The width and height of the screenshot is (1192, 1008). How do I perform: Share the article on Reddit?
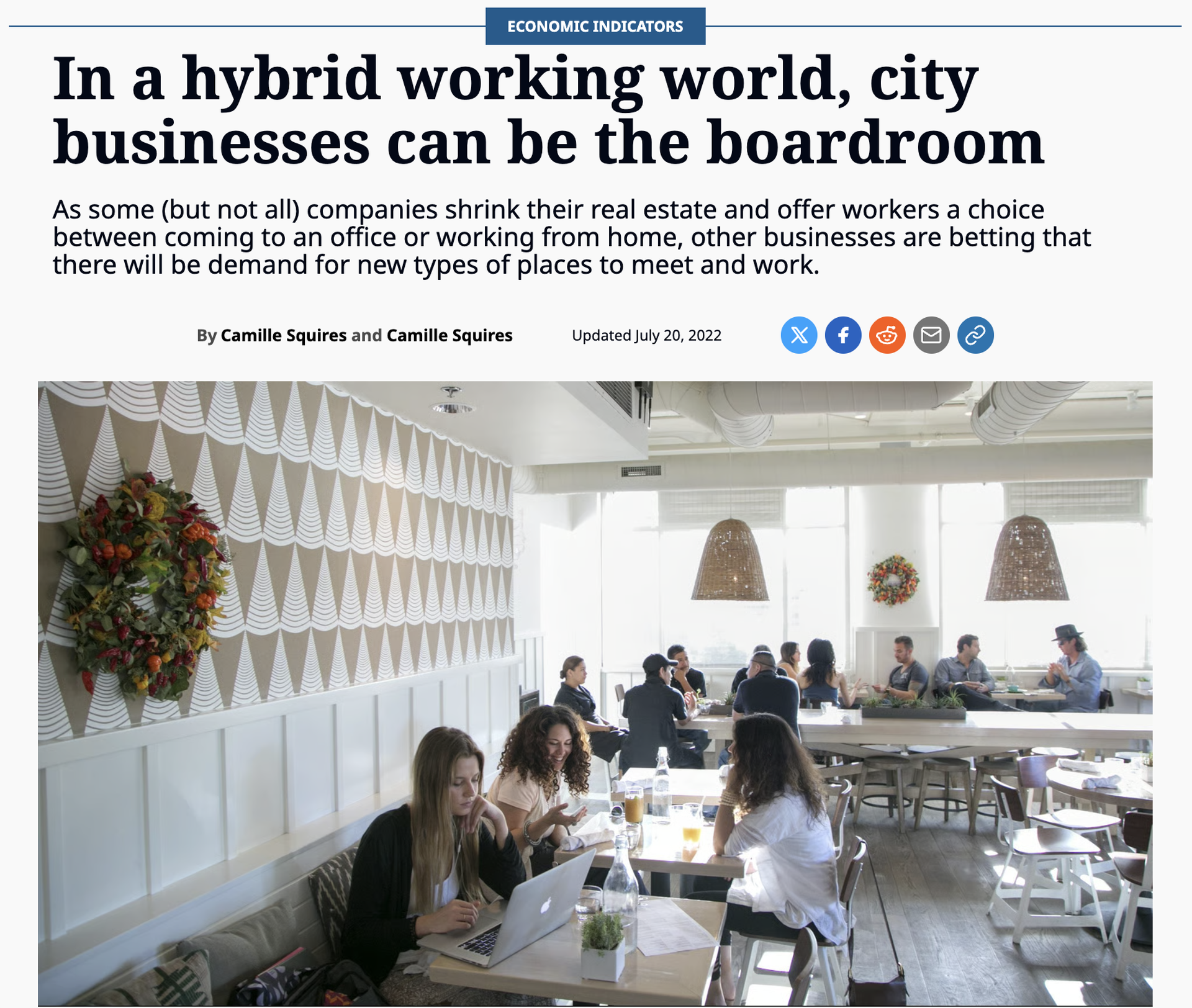[x=887, y=335]
